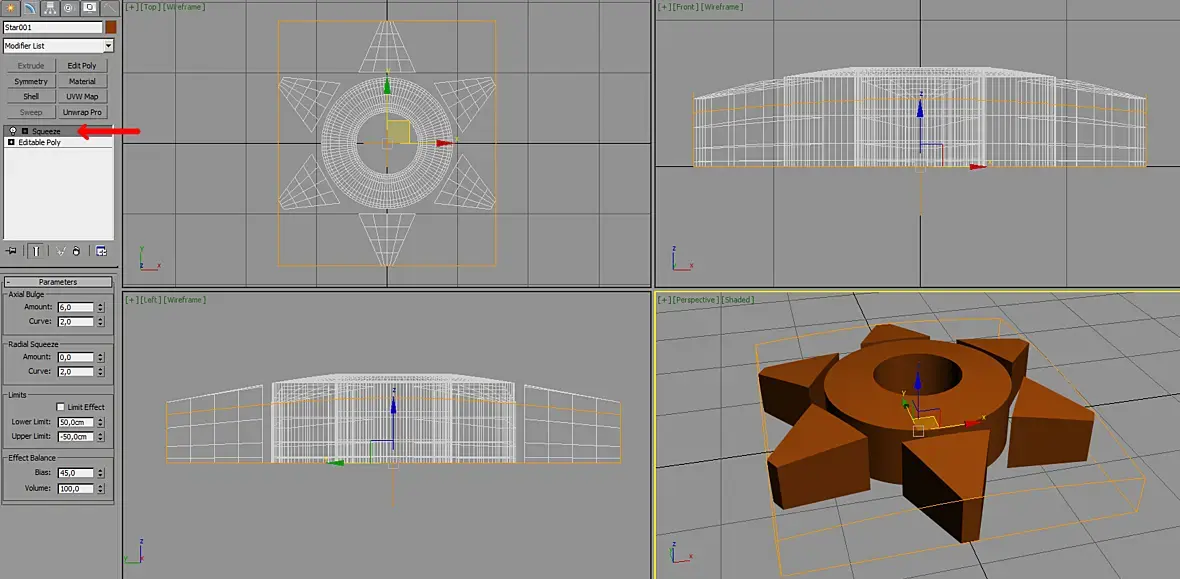1180x579 pixels.
Task: Click the Lower Limit value field
Action: (75, 422)
